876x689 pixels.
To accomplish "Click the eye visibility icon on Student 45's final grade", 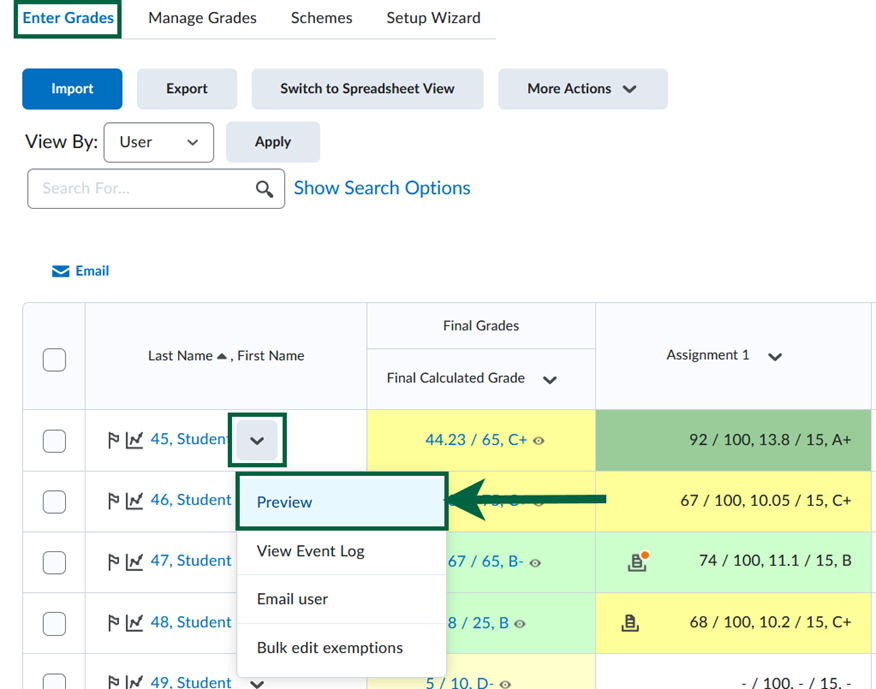I will point(538,441).
